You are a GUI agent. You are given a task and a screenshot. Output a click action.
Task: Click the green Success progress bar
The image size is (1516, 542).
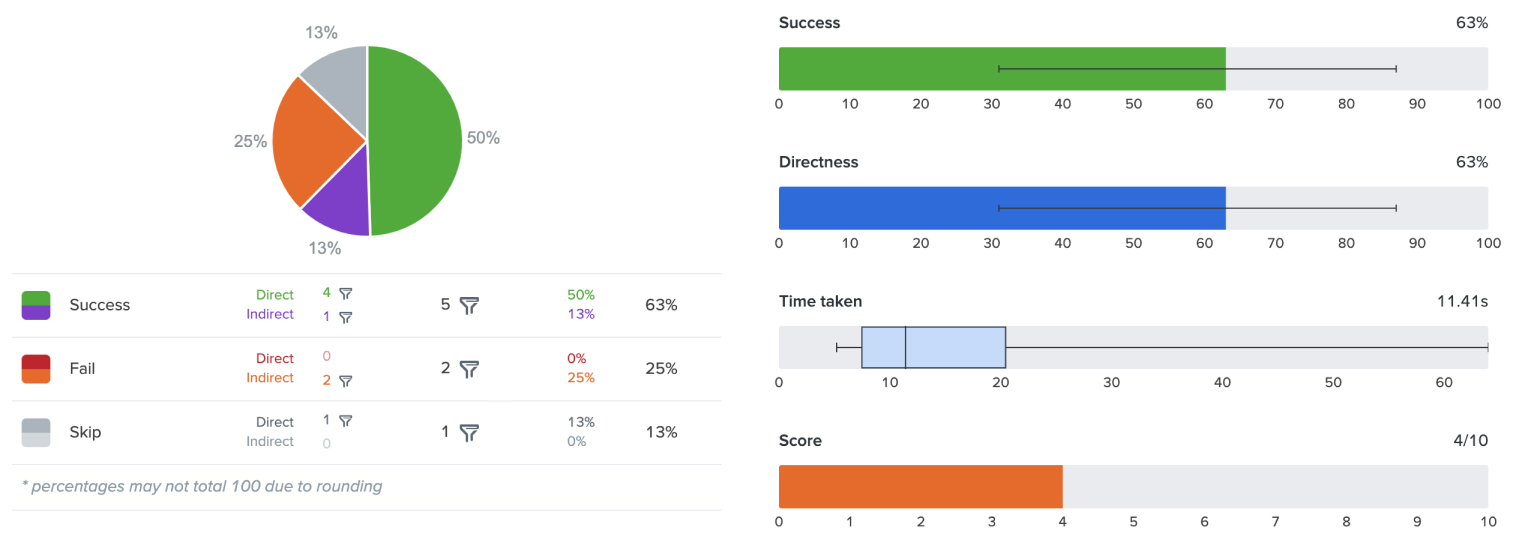1000,68
